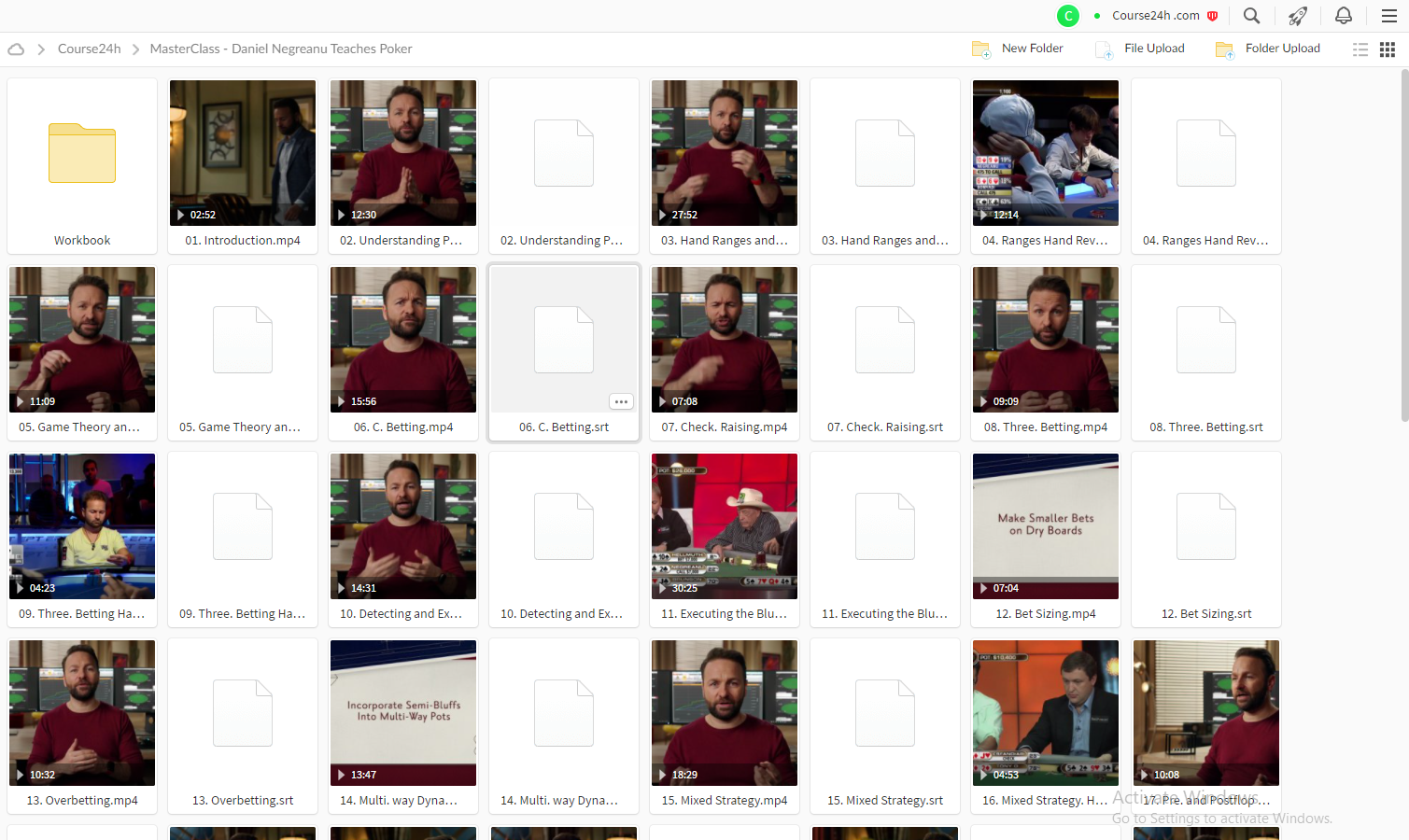Select 12. Bet Sizing.srt file icon
This screenshot has width=1409, height=840.
1206,526
